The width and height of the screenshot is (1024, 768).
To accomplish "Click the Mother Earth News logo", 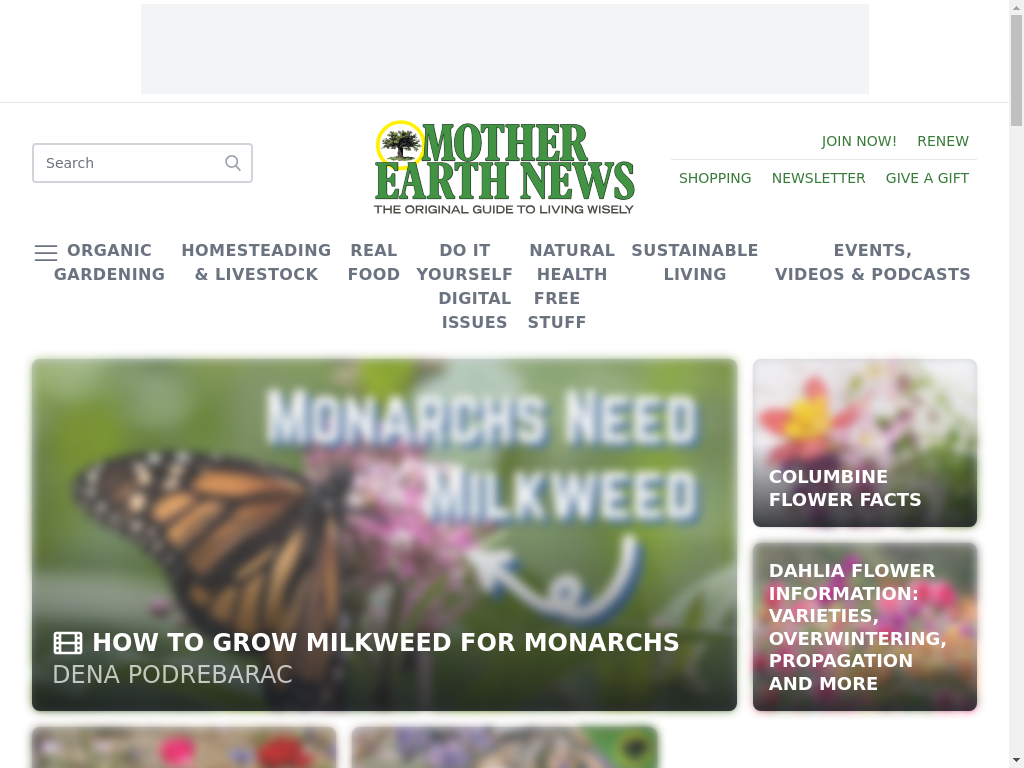I will point(504,168).
